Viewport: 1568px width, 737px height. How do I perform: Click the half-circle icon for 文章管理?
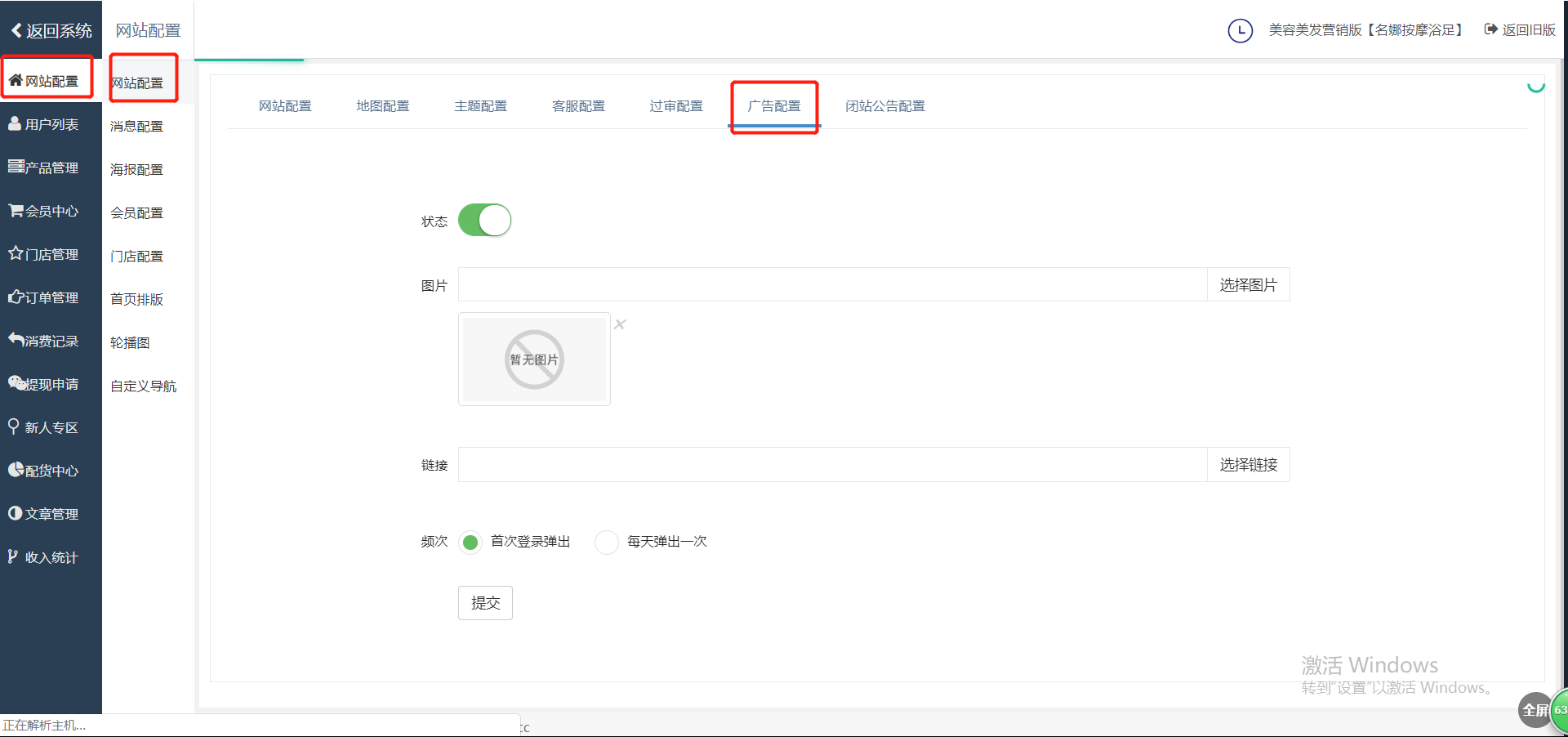click(x=15, y=513)
